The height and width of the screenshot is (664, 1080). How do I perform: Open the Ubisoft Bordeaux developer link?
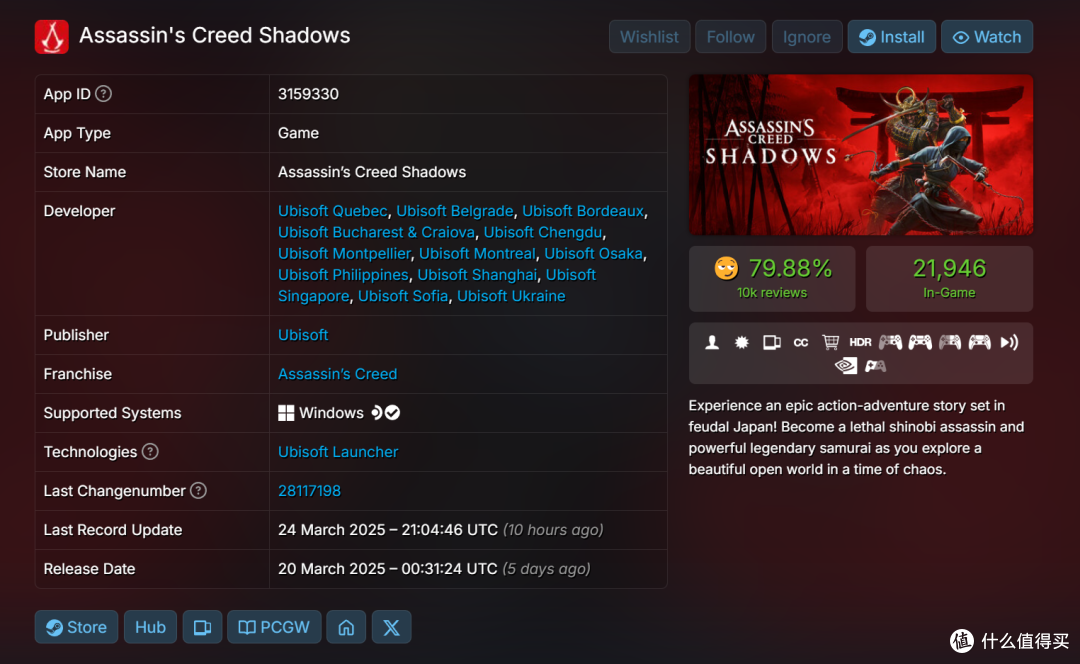[583, 211]
